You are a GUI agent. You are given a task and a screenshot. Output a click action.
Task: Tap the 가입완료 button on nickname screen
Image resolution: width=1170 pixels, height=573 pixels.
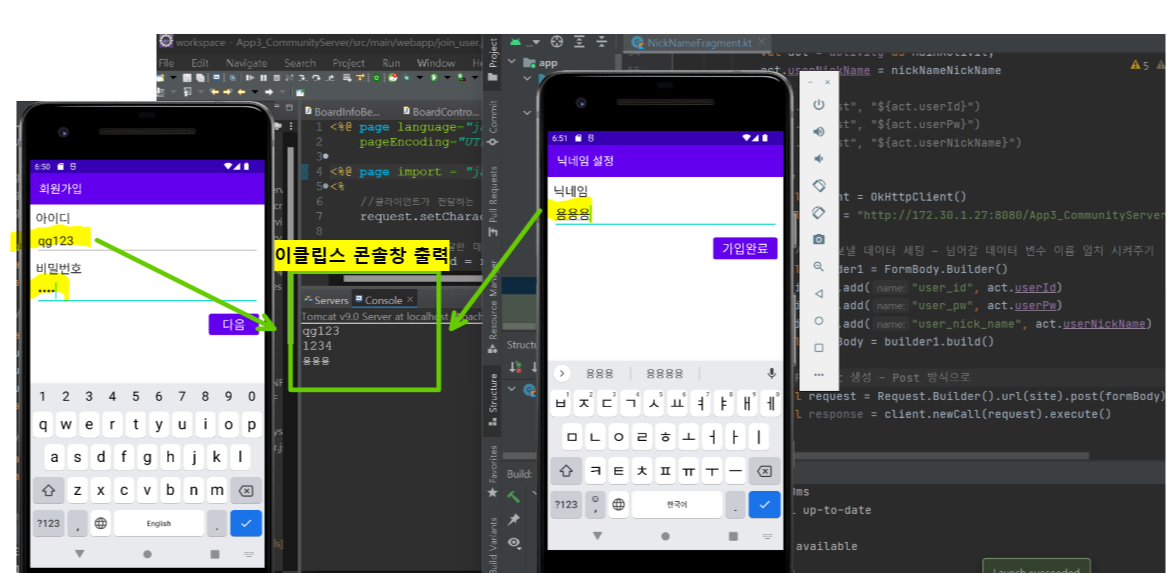click(x=745, y=248)
